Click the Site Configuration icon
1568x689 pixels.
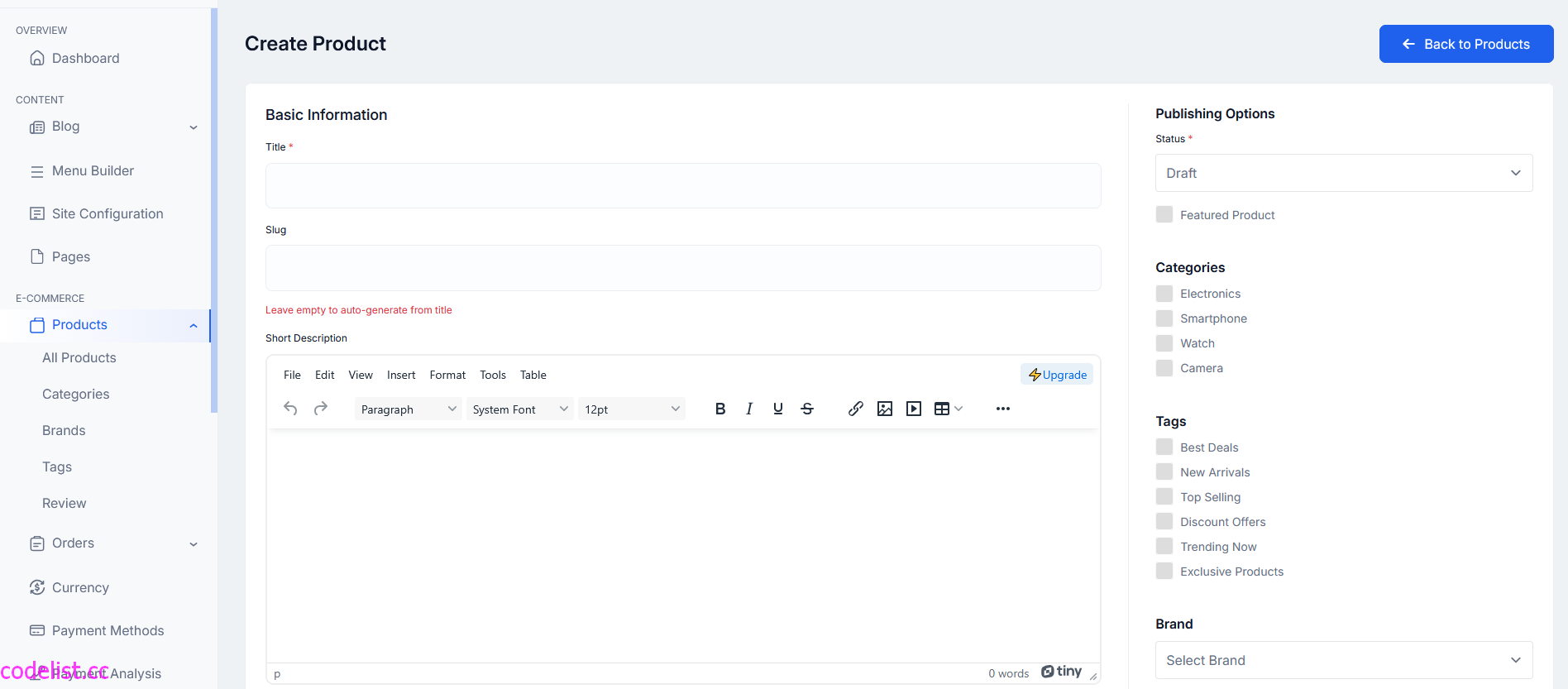tap(37, 213)
